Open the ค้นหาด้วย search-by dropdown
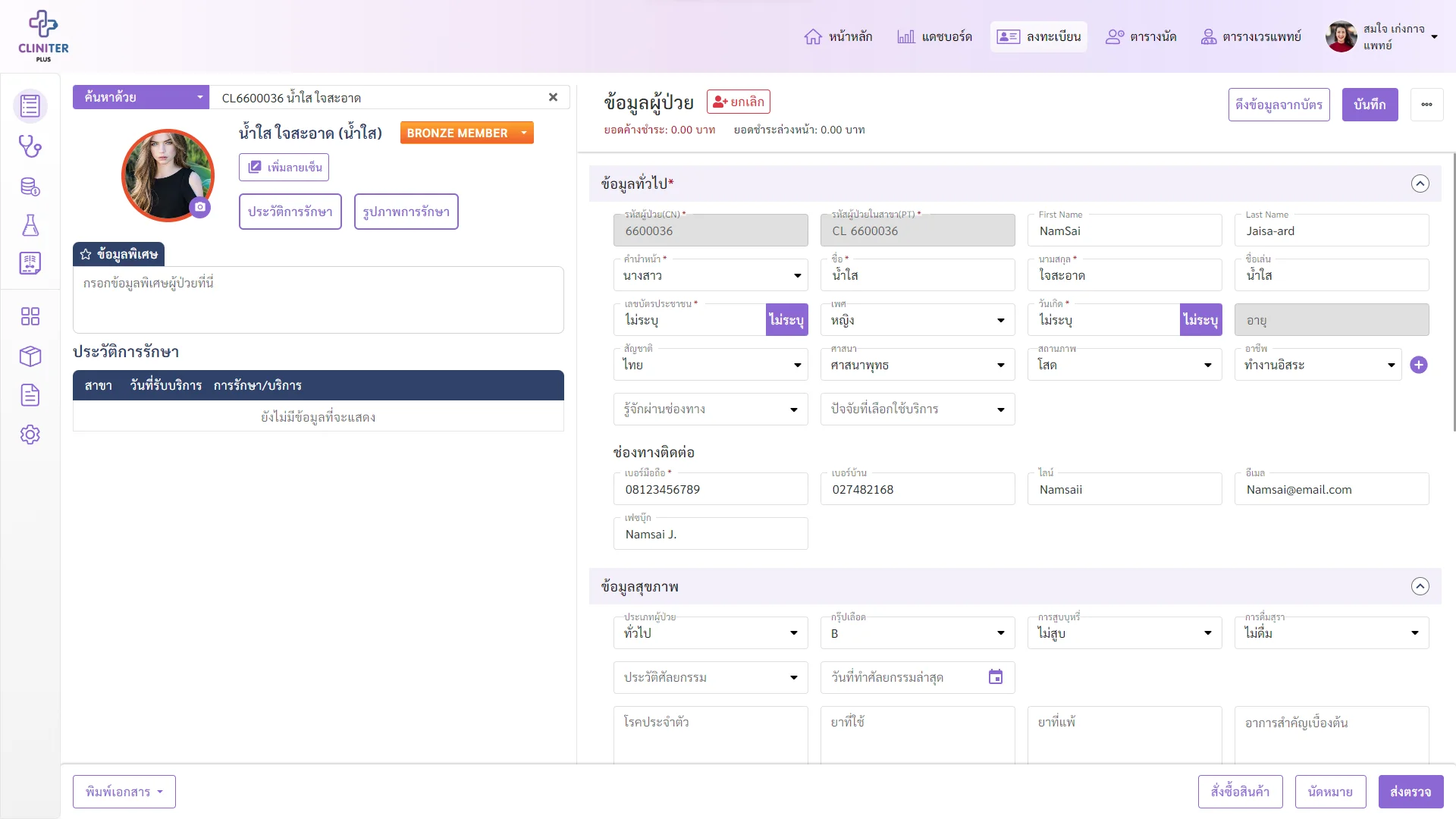Screen dimensions: 1456x819 point(141,97)
